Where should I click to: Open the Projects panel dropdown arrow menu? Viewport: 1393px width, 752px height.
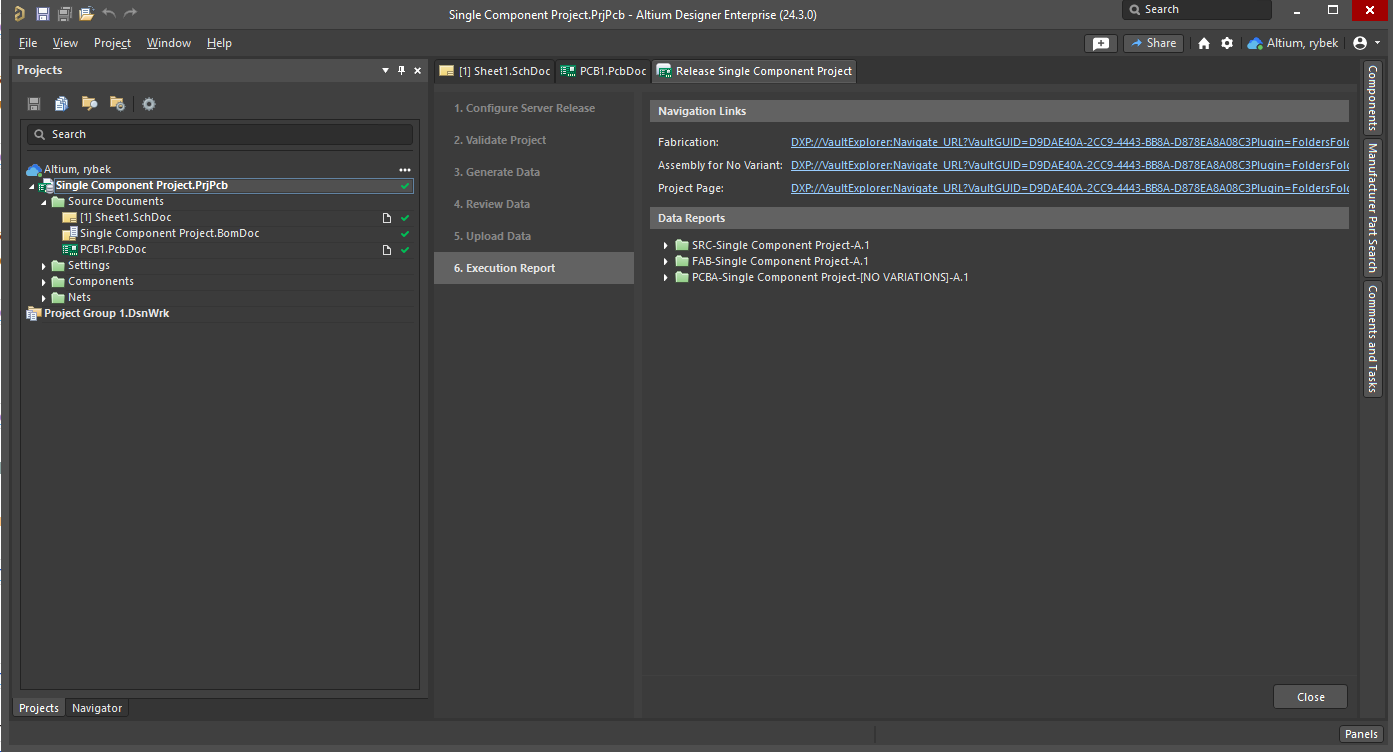pos(386,71)
